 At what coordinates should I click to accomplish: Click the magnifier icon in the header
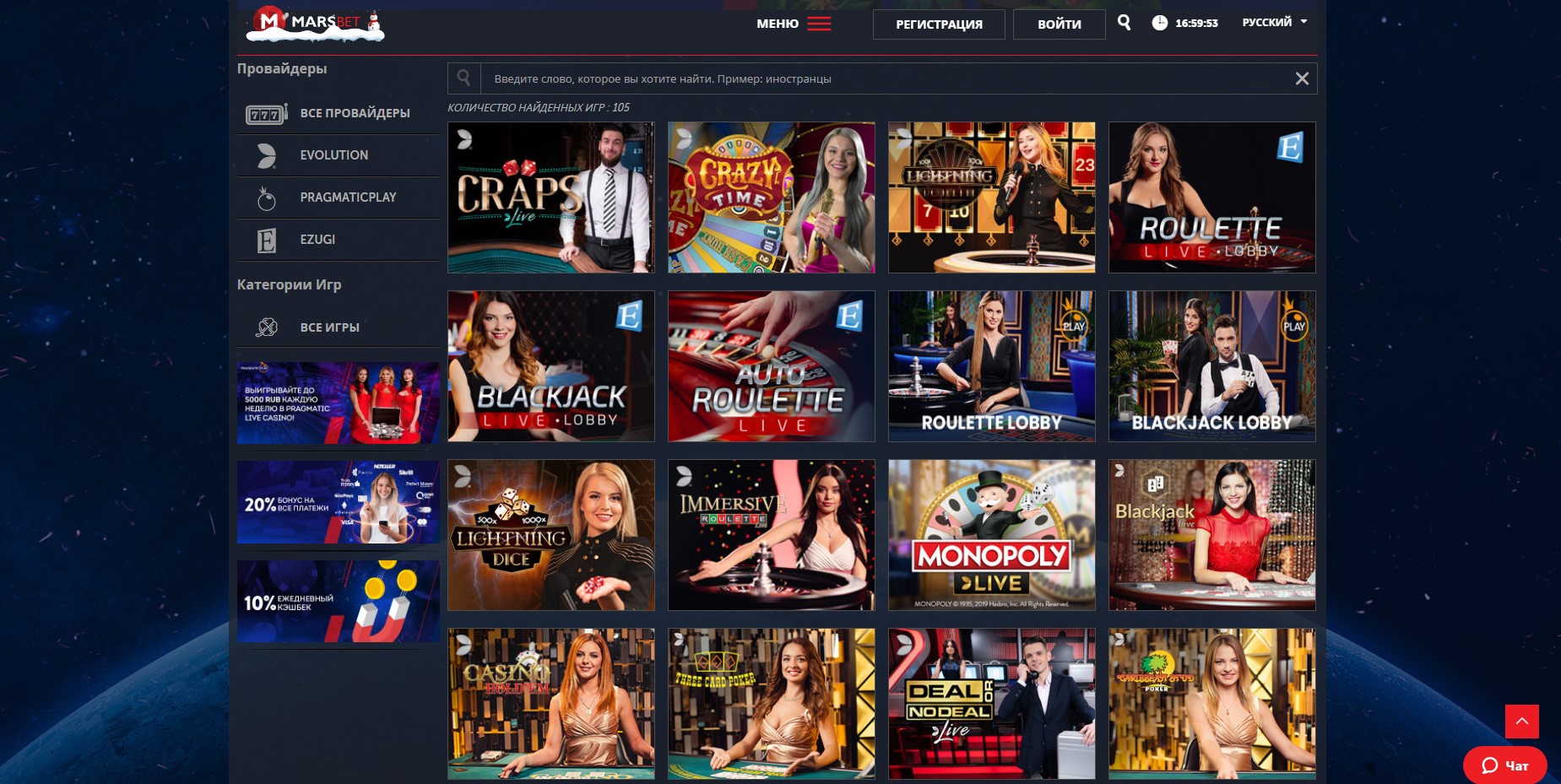pos(1124,23)
